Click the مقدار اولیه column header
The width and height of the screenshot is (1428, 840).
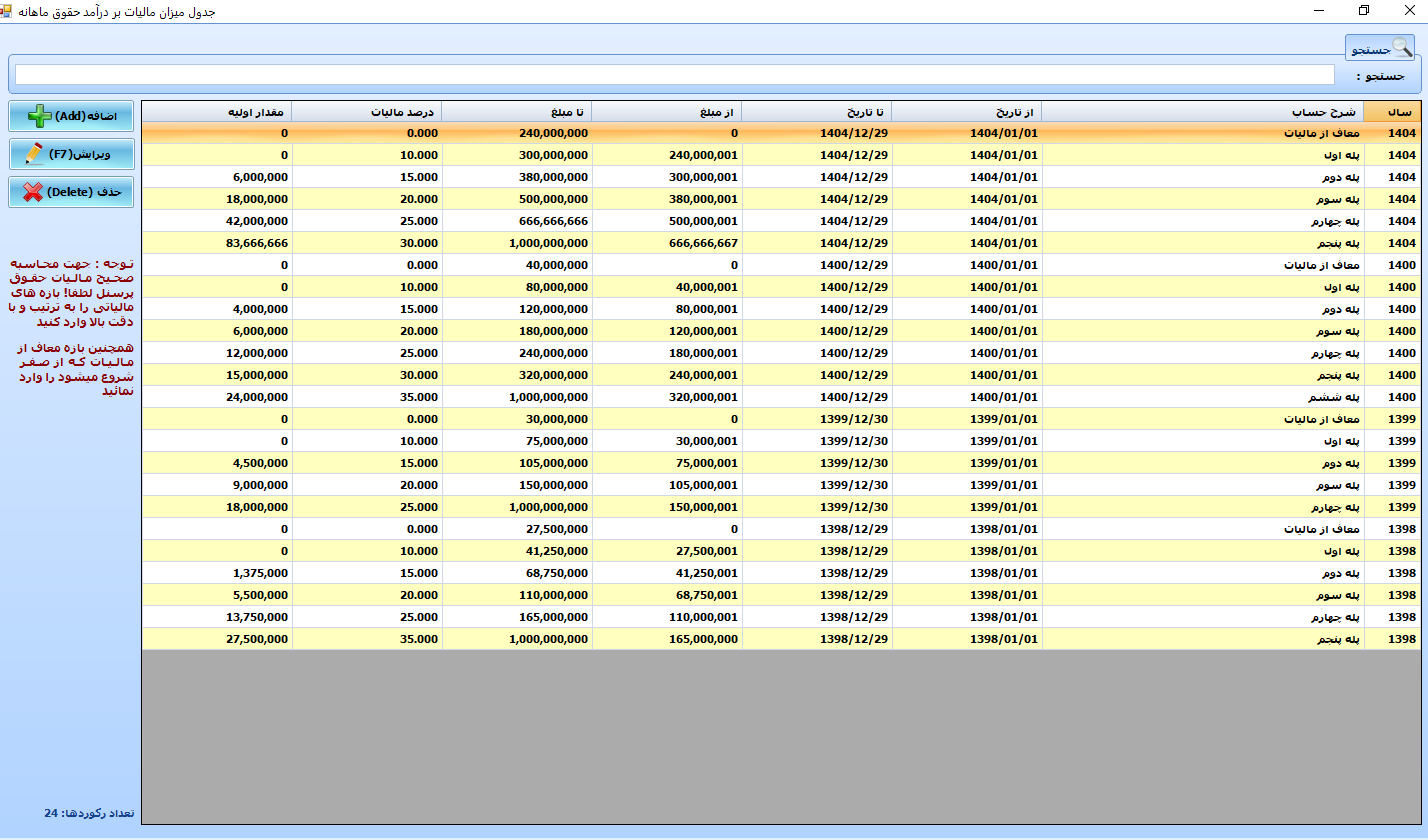pos(217,112)
